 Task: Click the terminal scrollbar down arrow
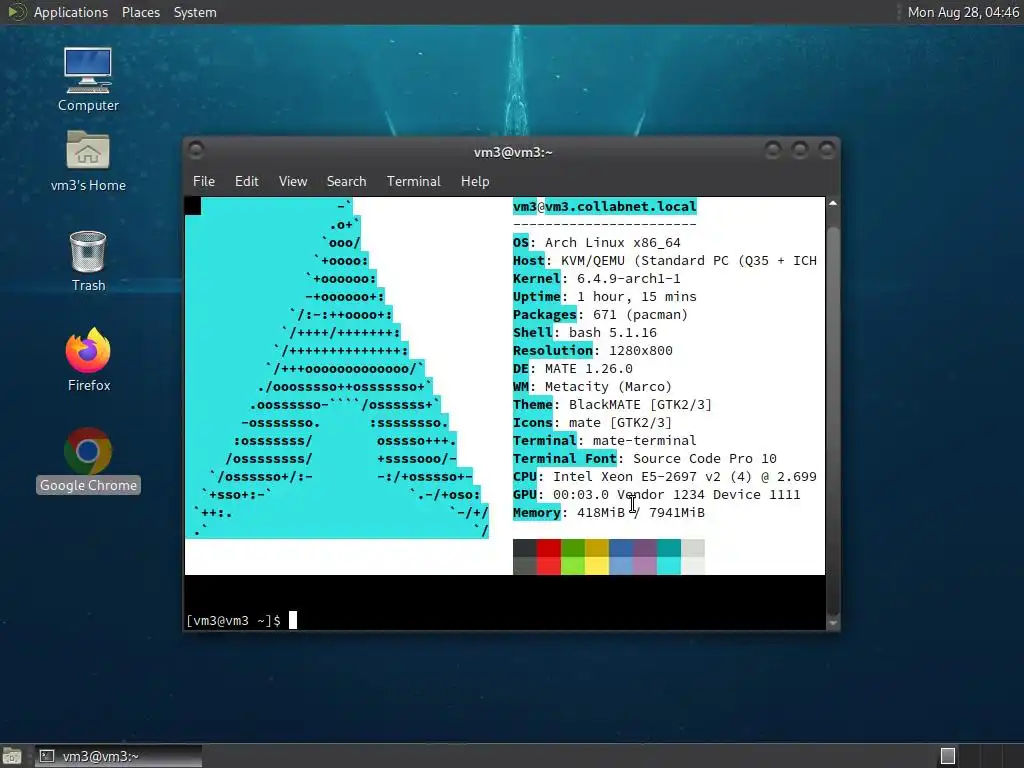pyautogui.click(x=833, y=623)
